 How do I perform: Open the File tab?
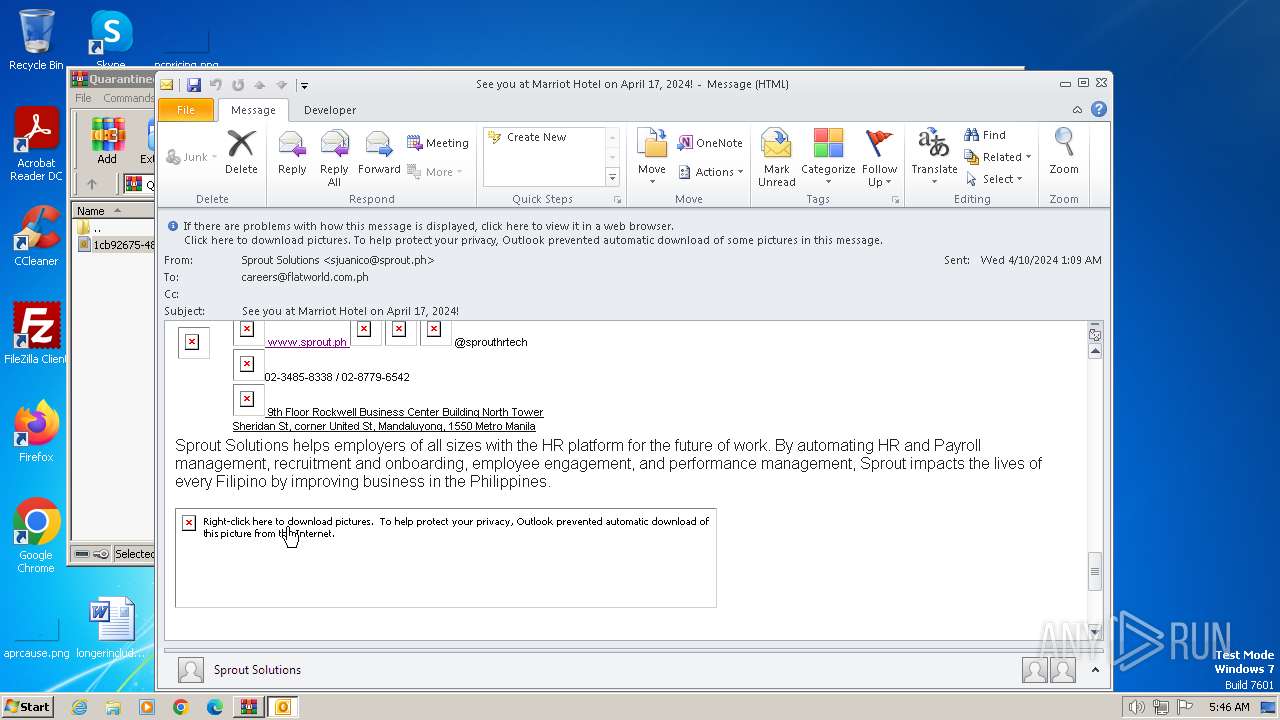click(186, 110)
